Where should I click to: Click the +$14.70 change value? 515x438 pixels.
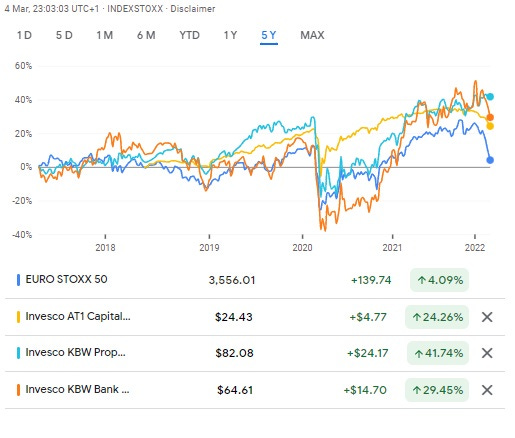365,390
